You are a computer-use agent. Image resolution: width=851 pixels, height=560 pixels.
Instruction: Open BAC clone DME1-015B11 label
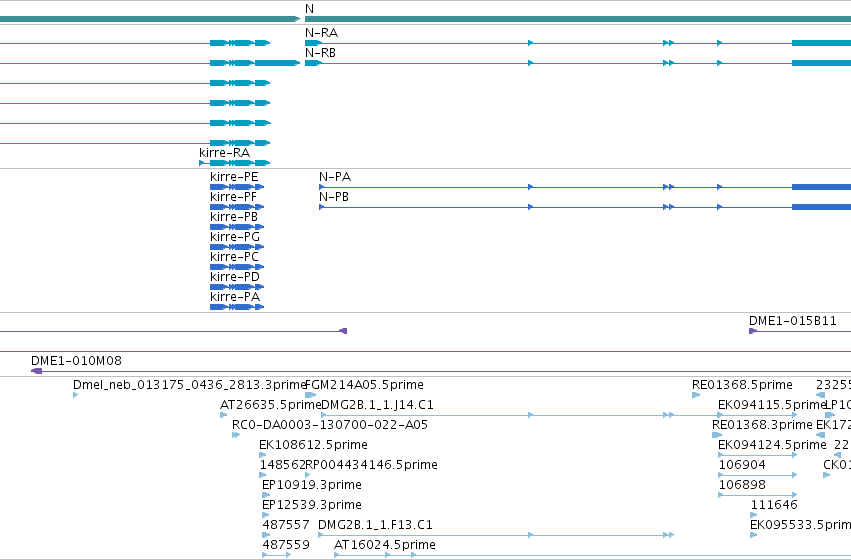tap(793, 320)
